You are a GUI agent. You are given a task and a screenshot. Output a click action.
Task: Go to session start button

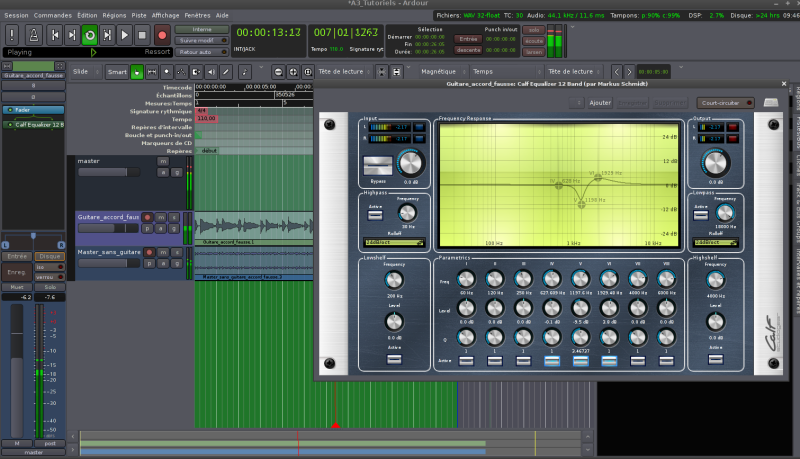[53, 35]
